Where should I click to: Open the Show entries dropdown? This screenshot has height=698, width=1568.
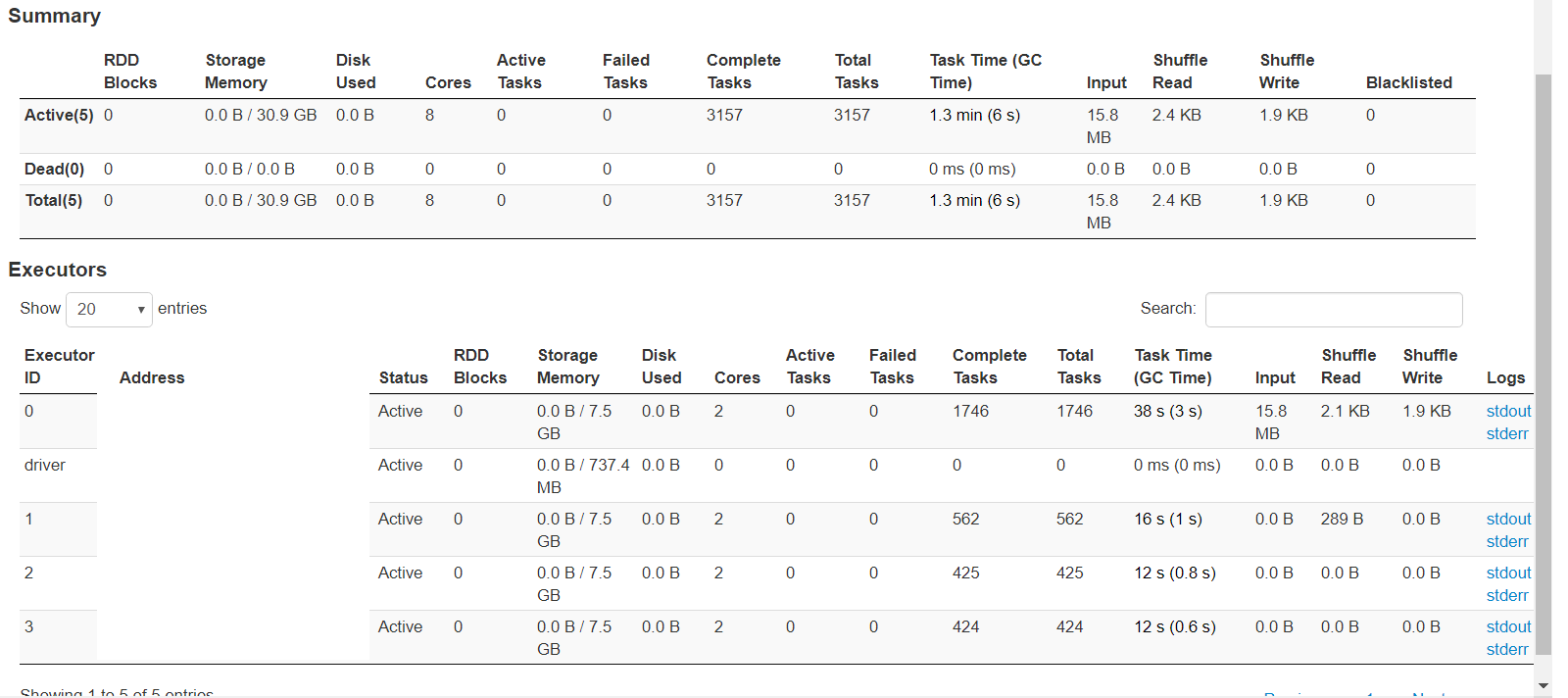109,310
